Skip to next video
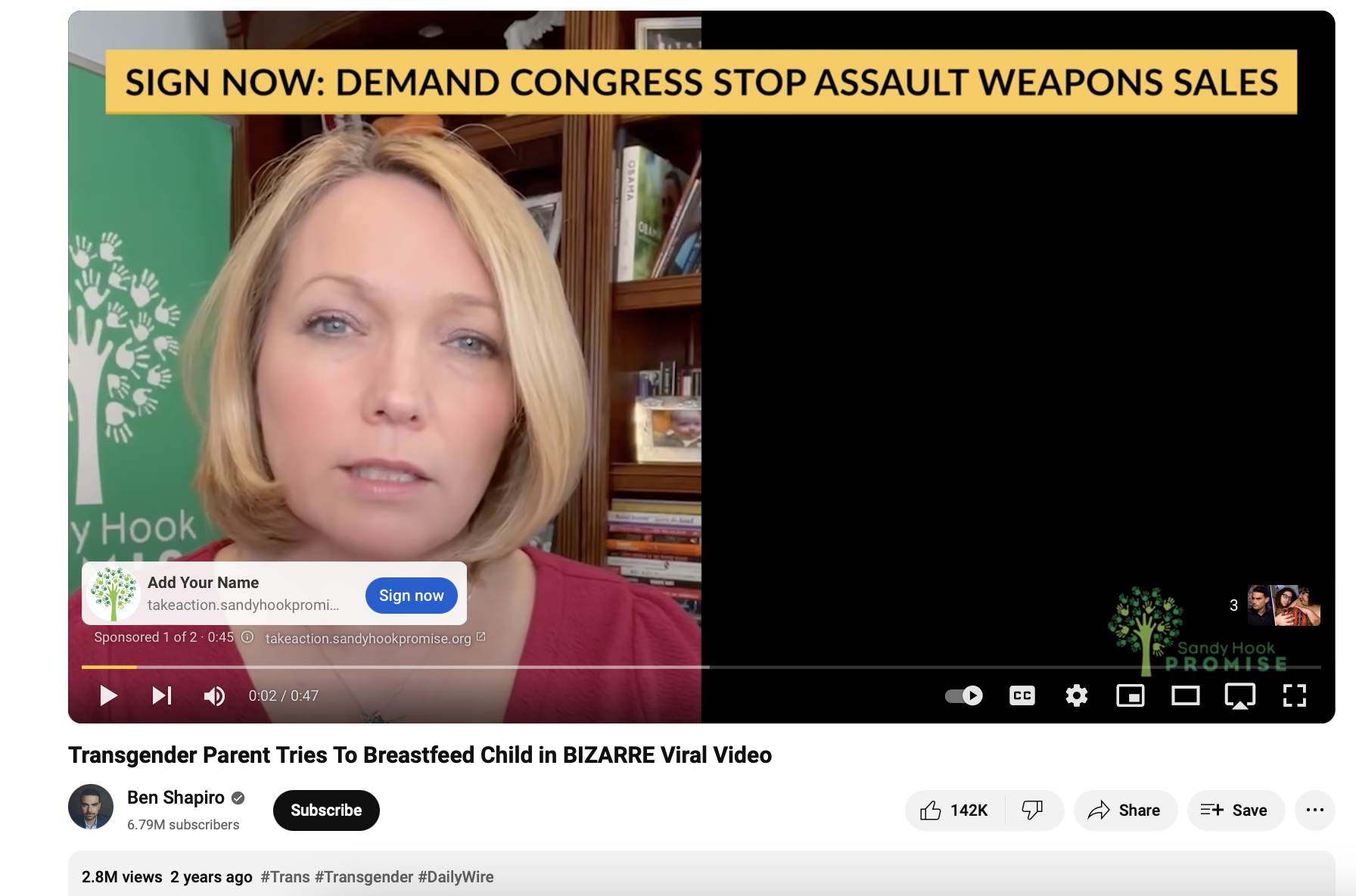Screen dimensions: 1356x896 (x=162, y=695)
